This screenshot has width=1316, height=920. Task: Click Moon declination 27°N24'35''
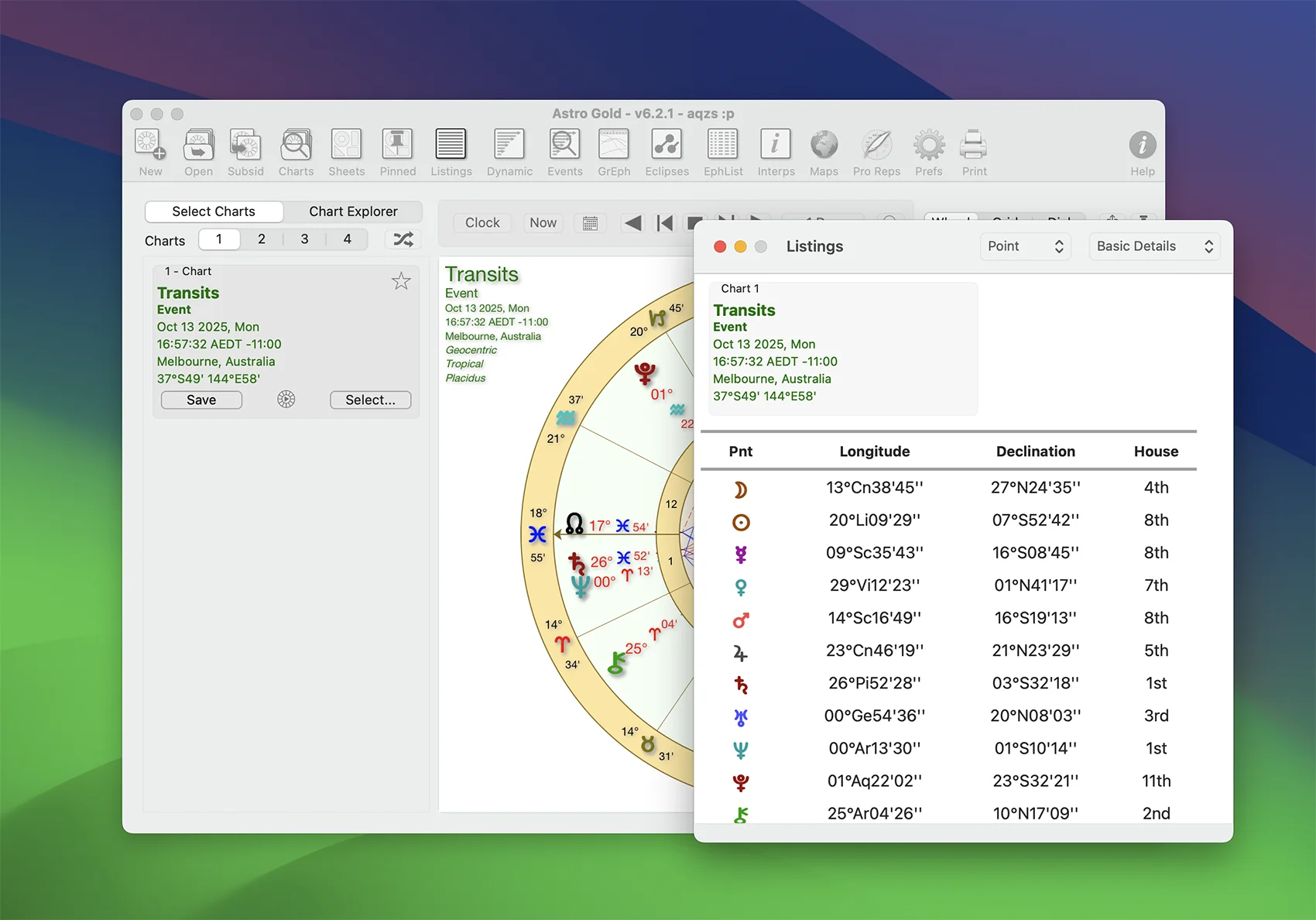pos(1036,488)
